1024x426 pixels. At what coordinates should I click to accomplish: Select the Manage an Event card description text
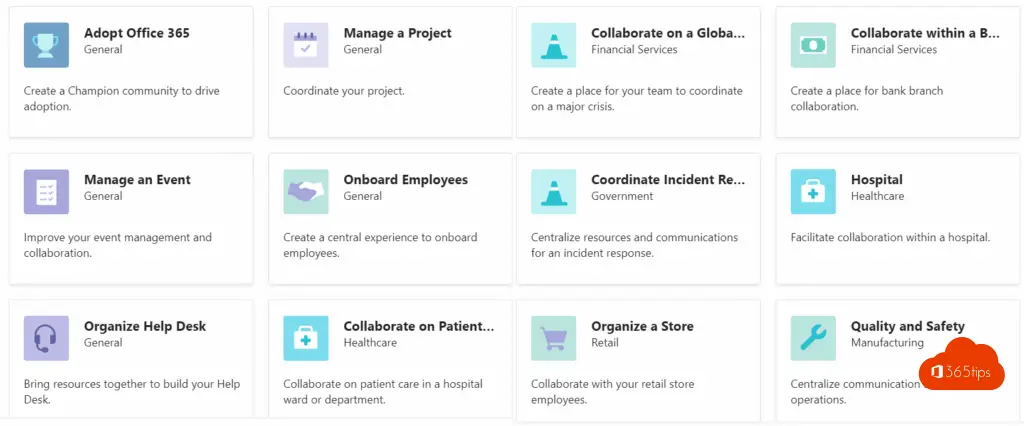(x=118, y=245)
